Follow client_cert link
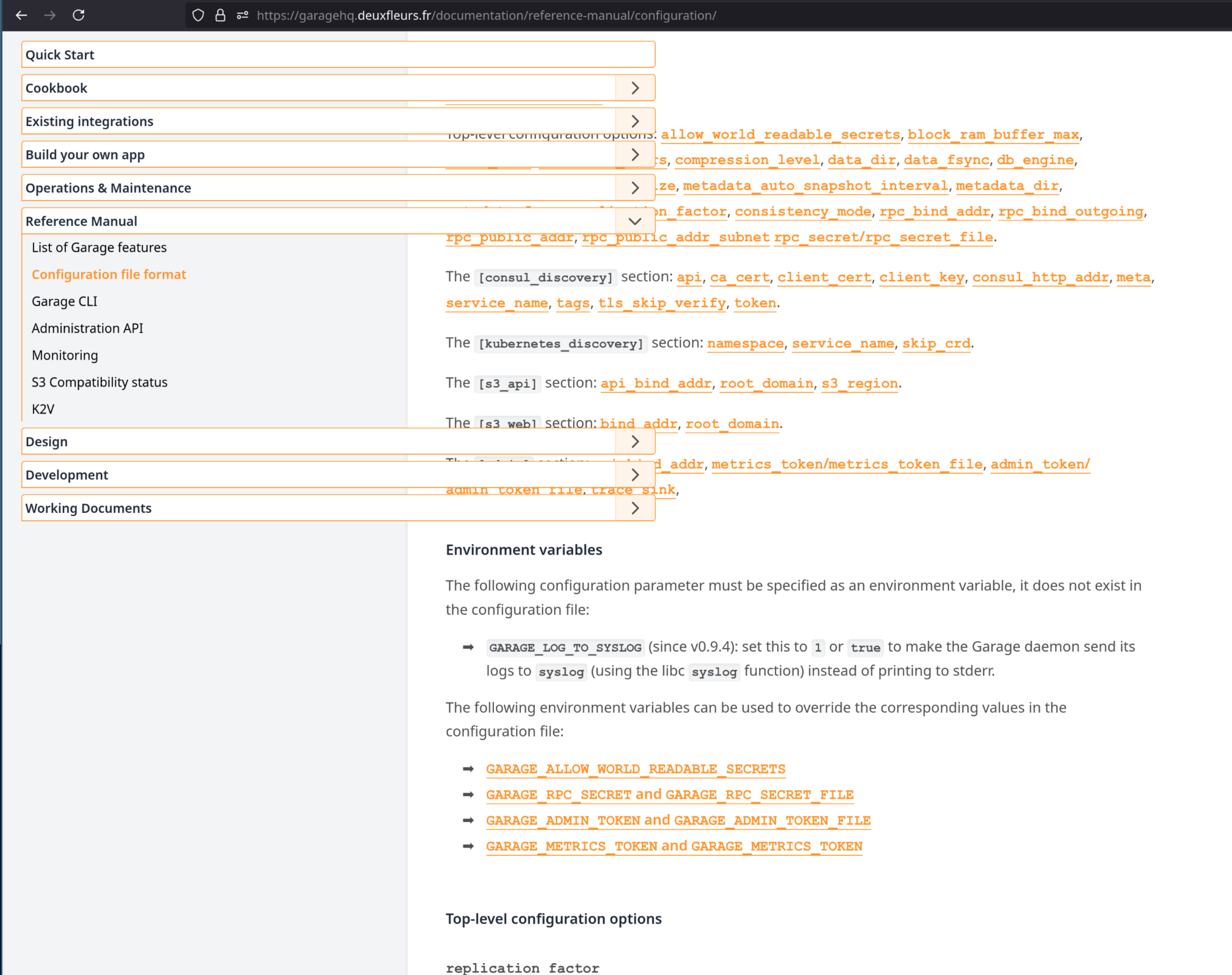Image resolution: width=1232 pixels, height=975 pixels. 825,277
